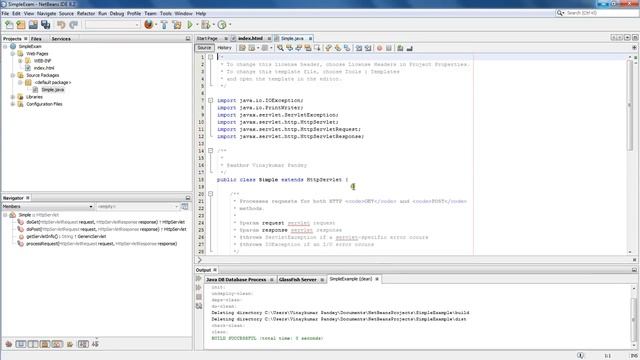This screenshot has height=360, width=640.
Task: Click the first Navigator bottom filter icon
Action: (9, 344)
